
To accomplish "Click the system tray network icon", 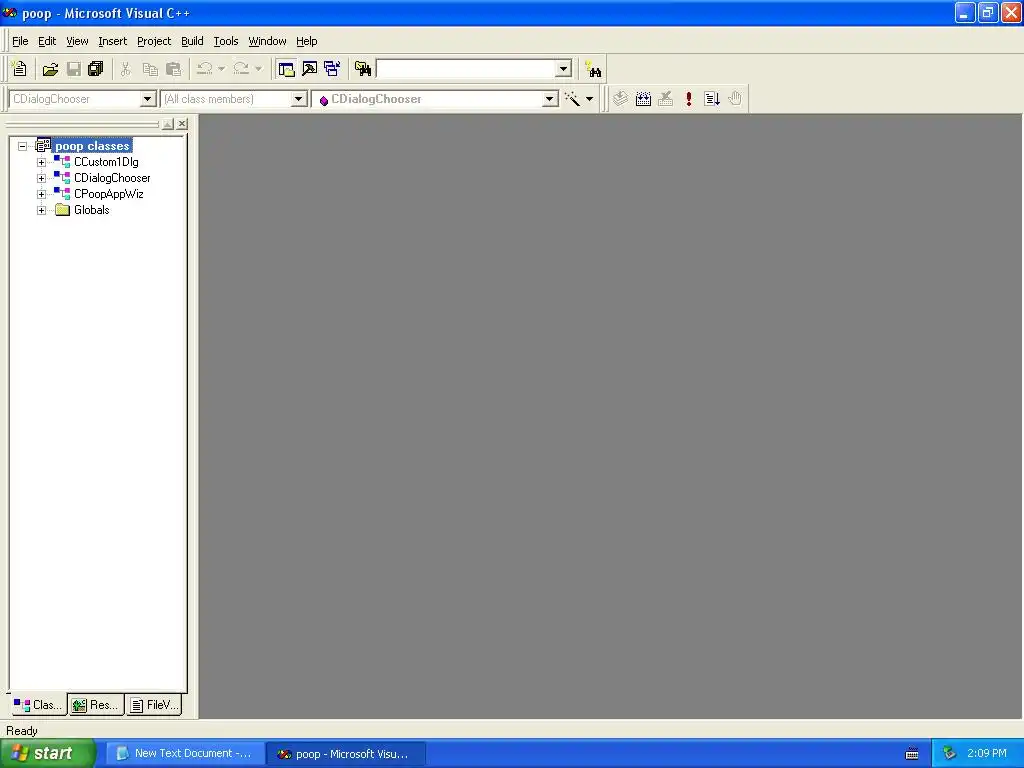I will [x=950, y=754].
